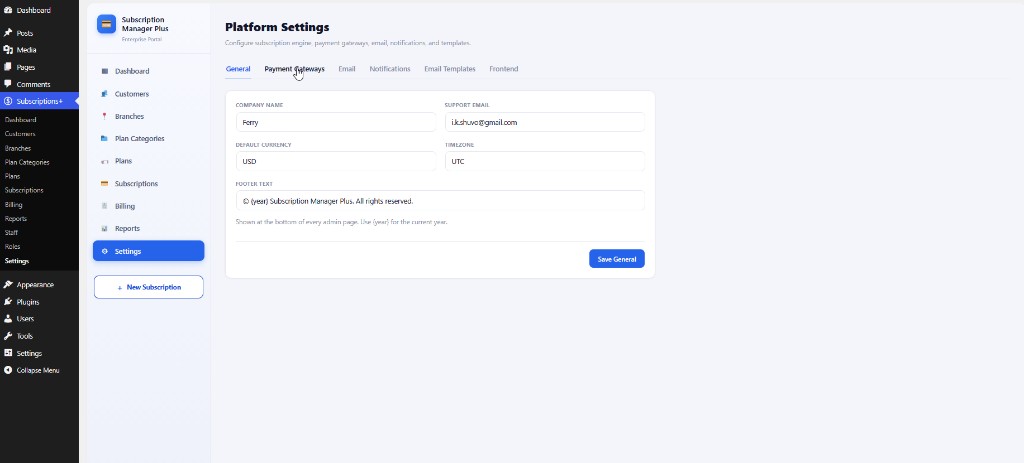
Task: Open Settings in Subscriptions+ submenu
Action: pos(17,261)
